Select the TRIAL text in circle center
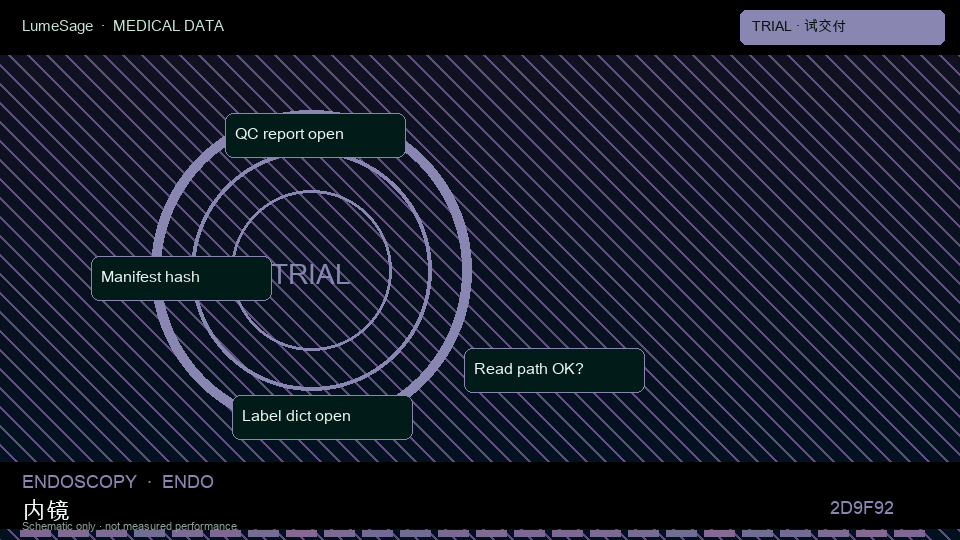This screenshot has width=960, height=540. [x=312, y=275]
